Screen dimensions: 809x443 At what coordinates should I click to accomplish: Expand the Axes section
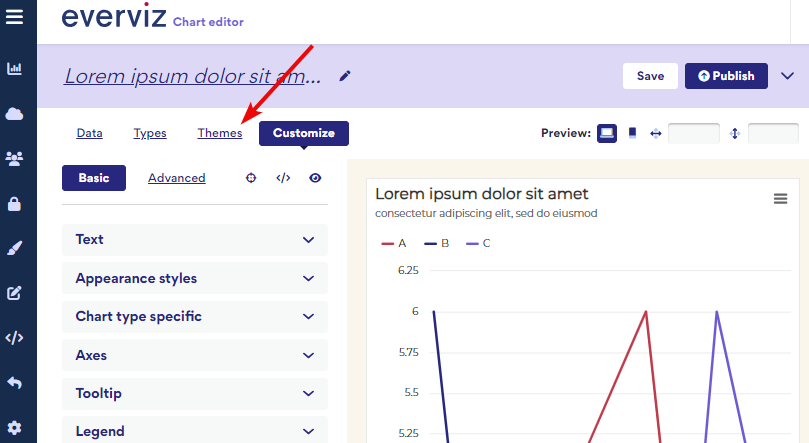(195, 355)
